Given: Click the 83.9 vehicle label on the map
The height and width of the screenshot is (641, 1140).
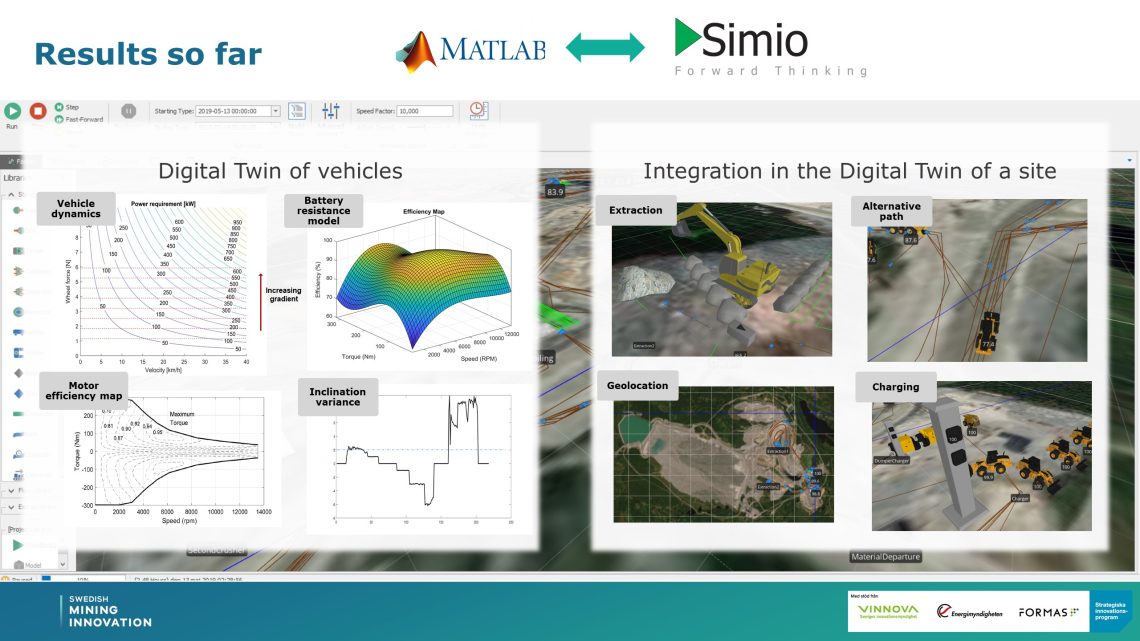Looking at the screenshot, I should pyautogui.click(x=555, y=192).
